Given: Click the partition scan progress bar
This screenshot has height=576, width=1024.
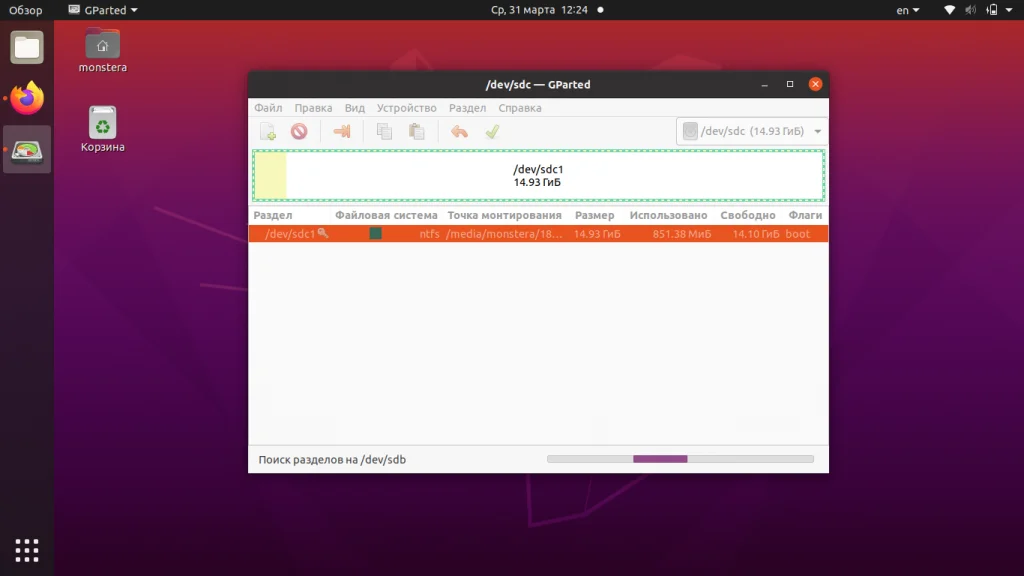Looking at the screenshot, I should (679, 459).
